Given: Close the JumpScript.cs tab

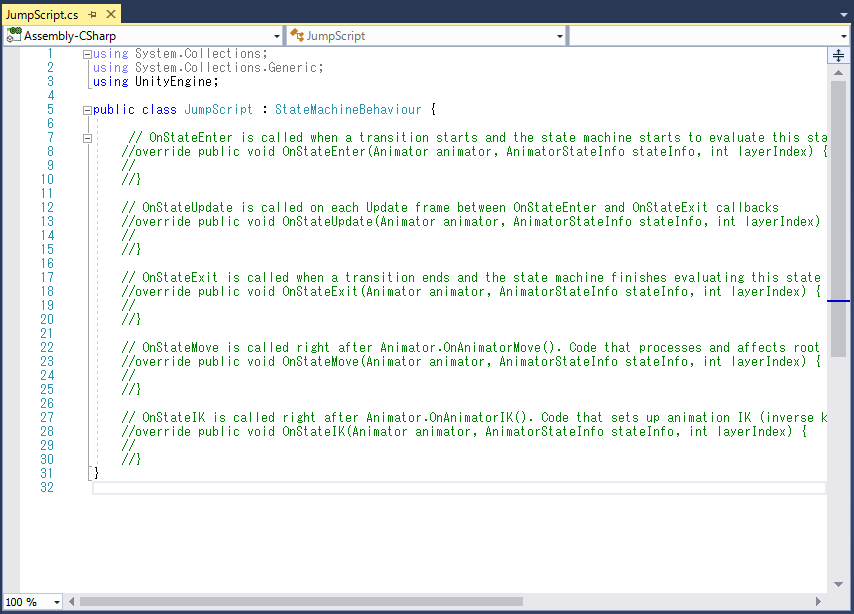Looking at the screenshot, I should [x=111, y=14].
